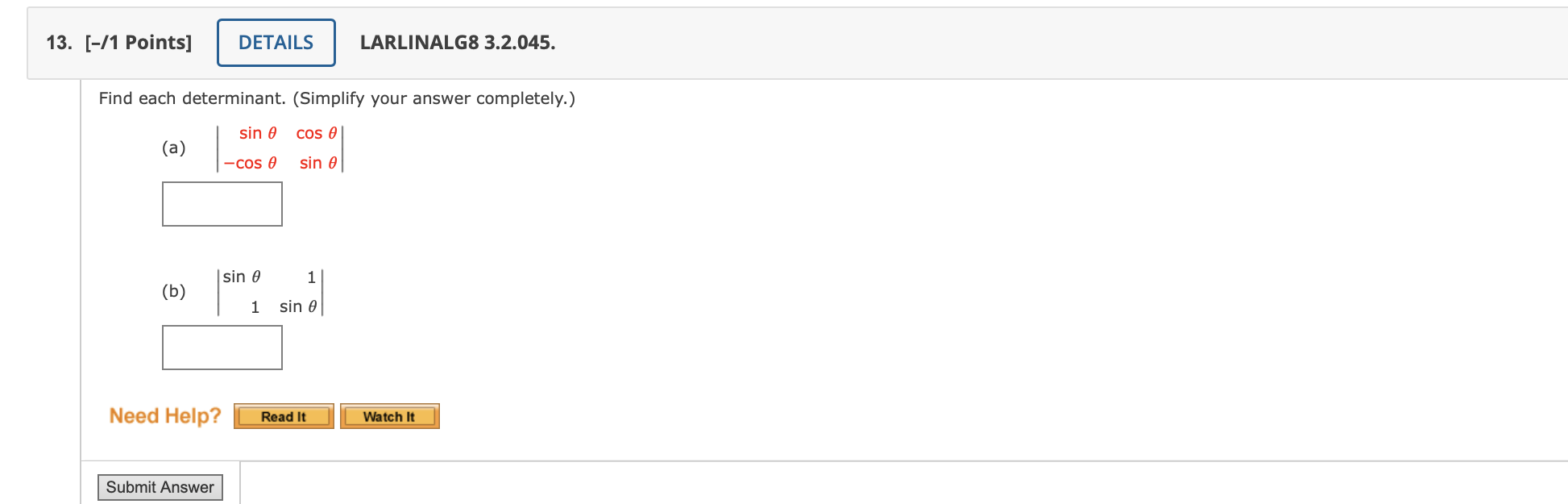The height and width of the screenshot is (504, 1568).
Task: Click the determinant matrix in part (b)
Action: tap(270, 291)
